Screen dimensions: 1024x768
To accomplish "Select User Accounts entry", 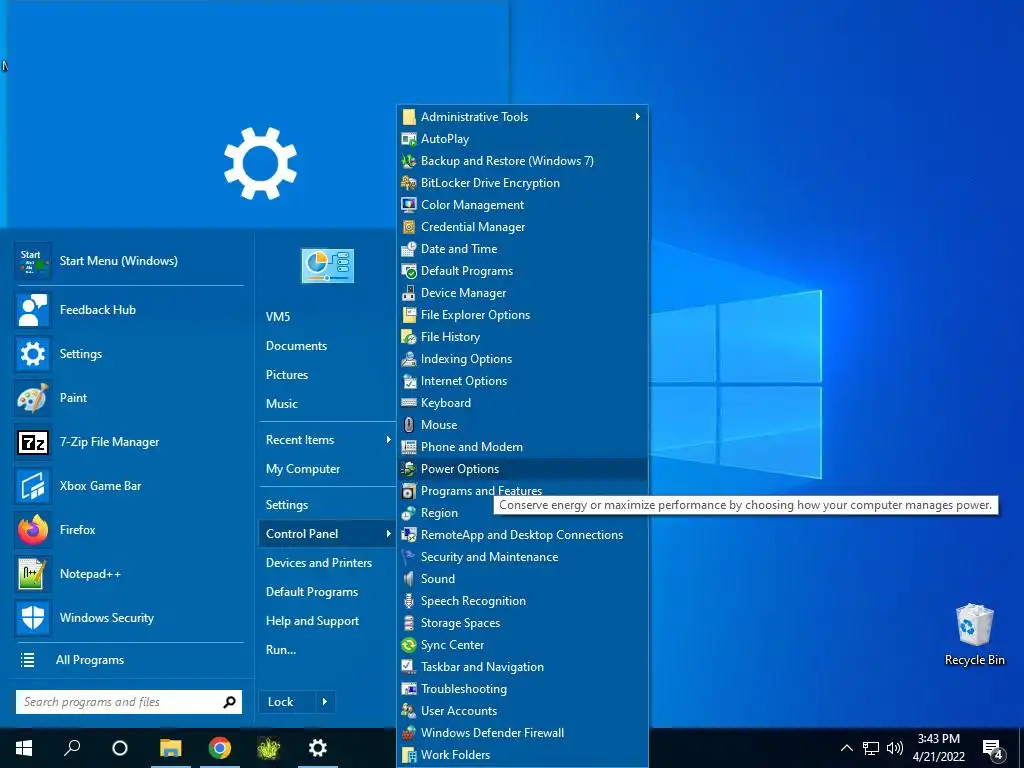I will [522, 711].
